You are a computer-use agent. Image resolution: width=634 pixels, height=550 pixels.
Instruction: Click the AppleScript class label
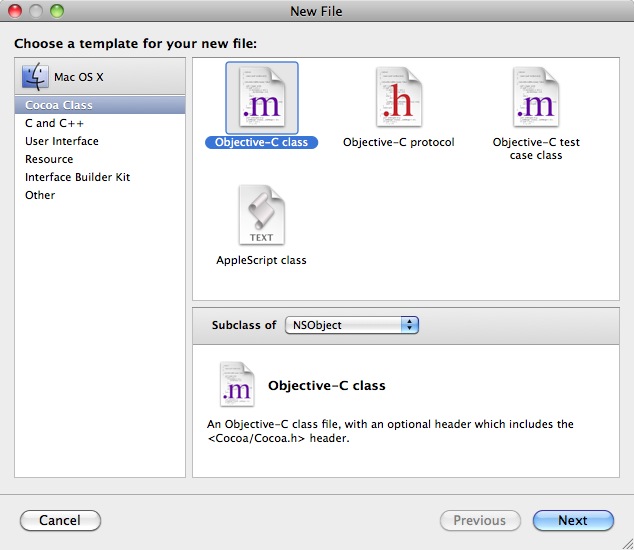(x=261, y=260)
